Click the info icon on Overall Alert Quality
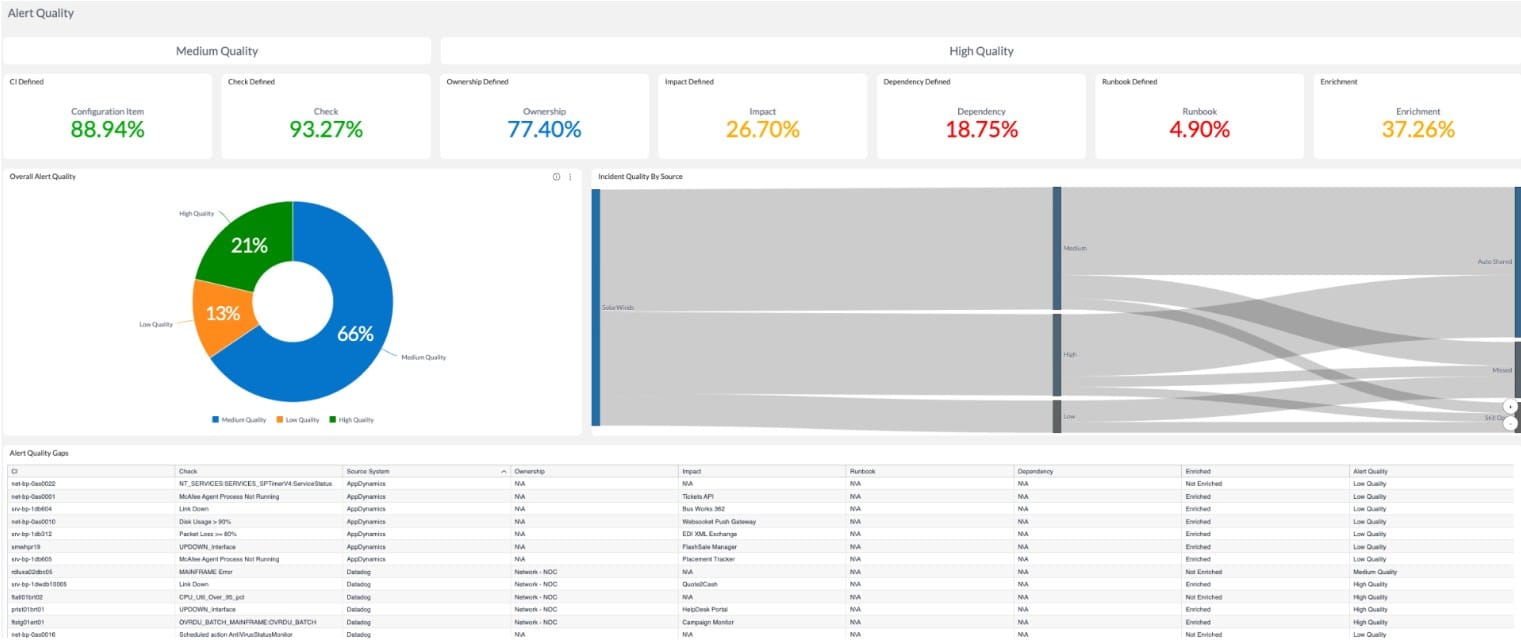The width and height of the screenshot is (1521, 642). (x=557, y=177)
